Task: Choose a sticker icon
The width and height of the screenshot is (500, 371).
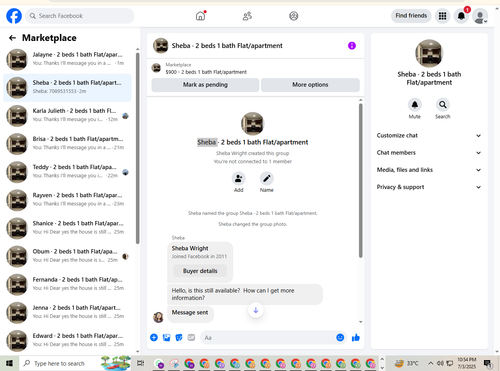Action: click(179, 338)
